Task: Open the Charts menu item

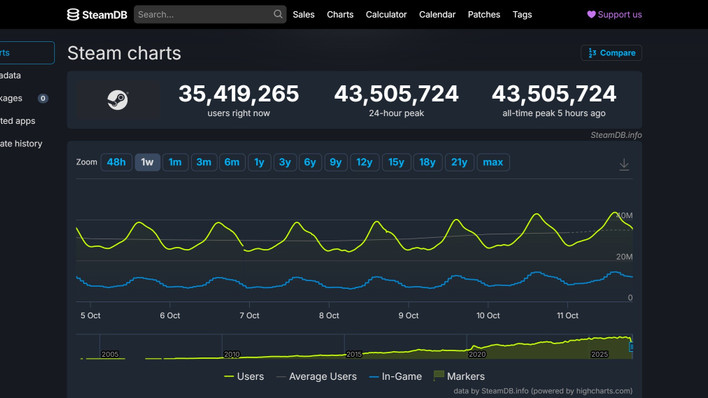Action: [x=340, y=14]
